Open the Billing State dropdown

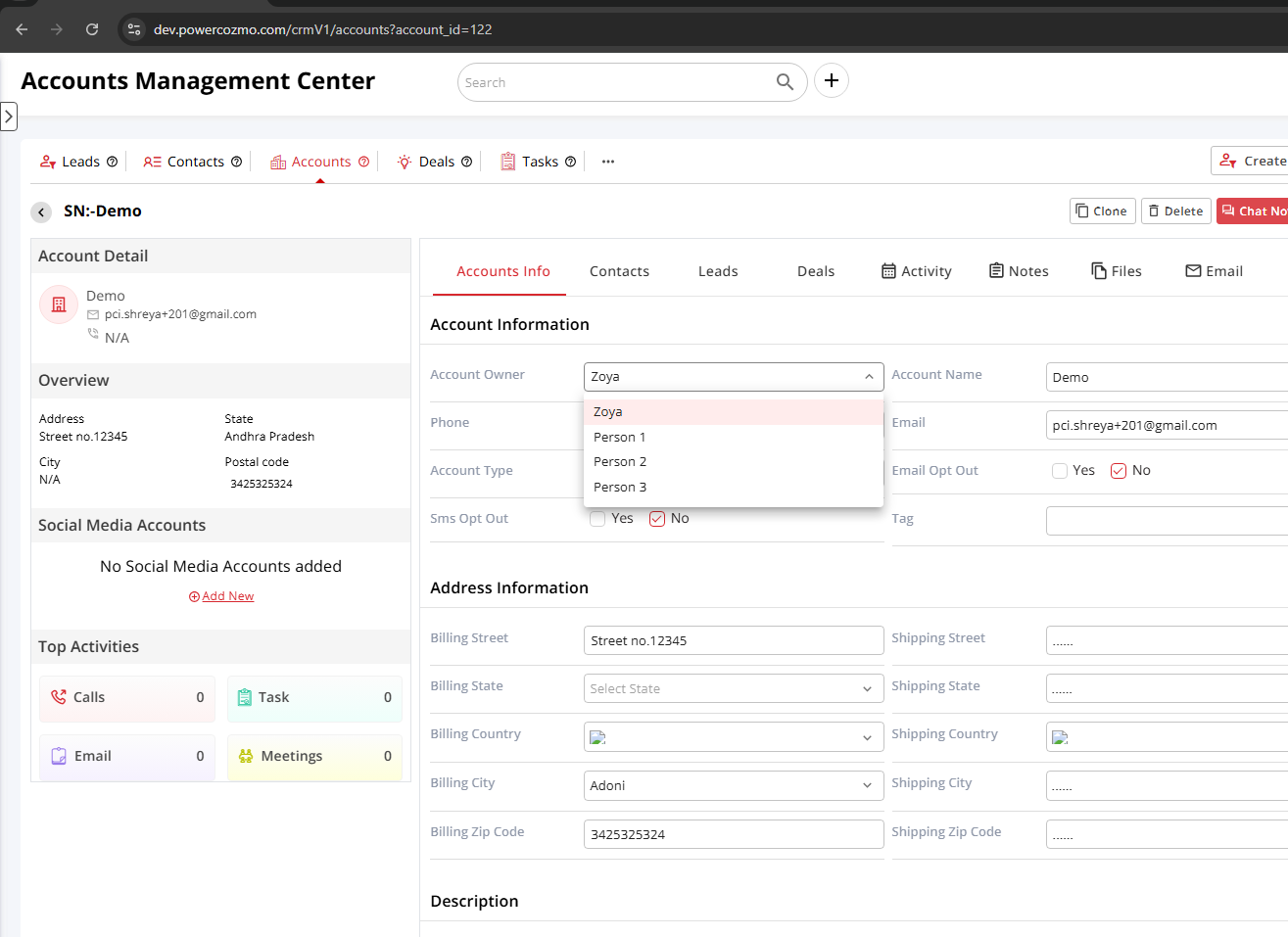point(733,688)
